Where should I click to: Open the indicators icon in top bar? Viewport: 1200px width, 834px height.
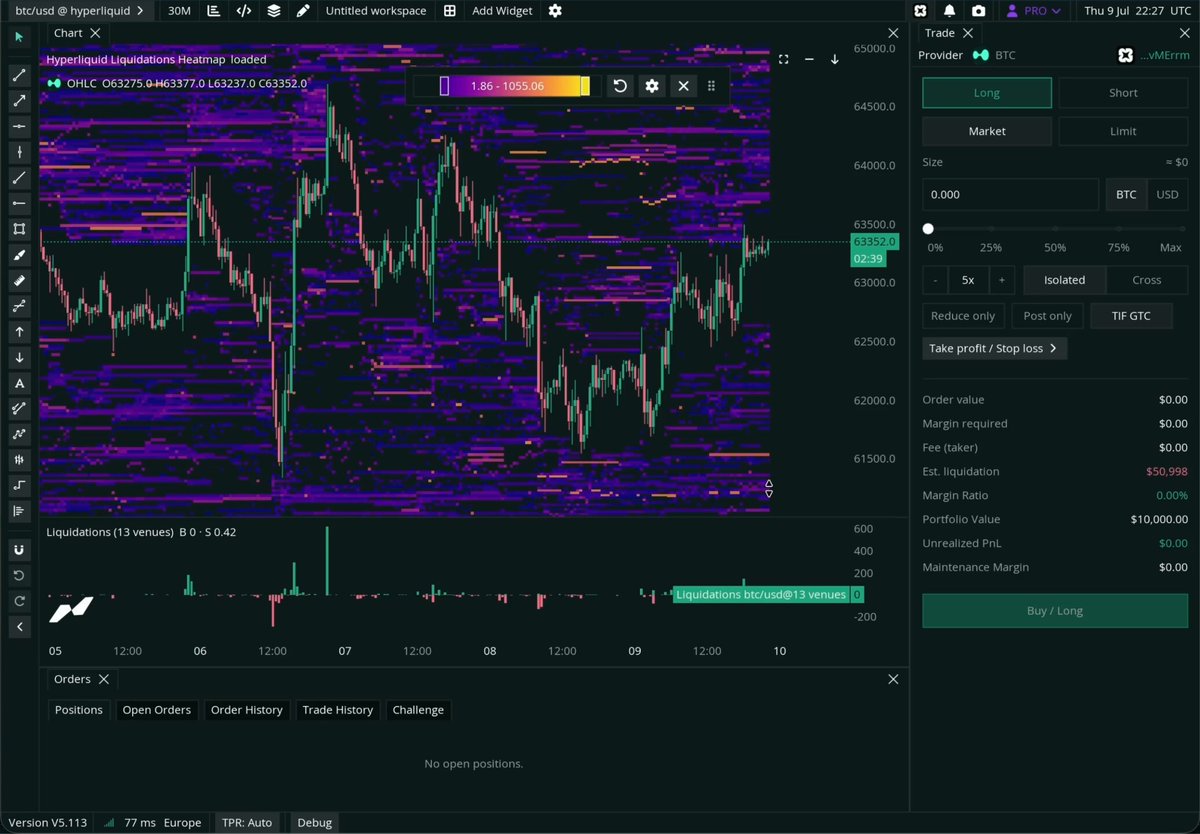tap(214, 11)
